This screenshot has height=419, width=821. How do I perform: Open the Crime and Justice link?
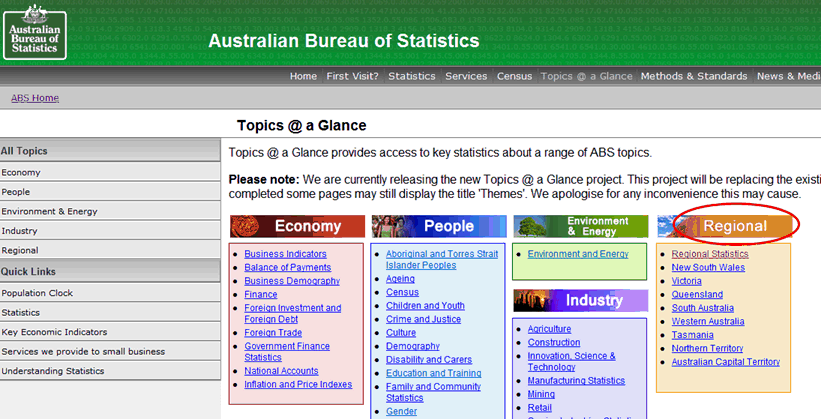(x=424, y=319)
